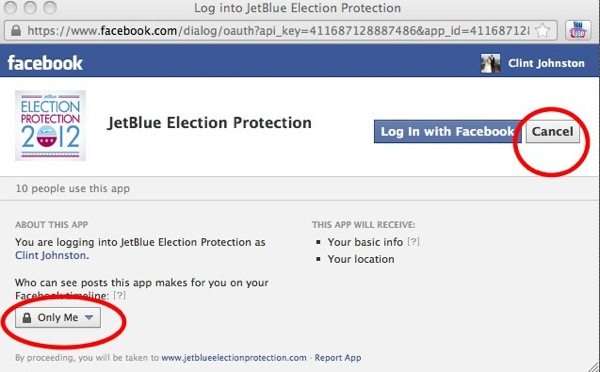This screenshot has height=372, width=600.
Task: Click the window resize grip corner
Action: tap(594, 366)
